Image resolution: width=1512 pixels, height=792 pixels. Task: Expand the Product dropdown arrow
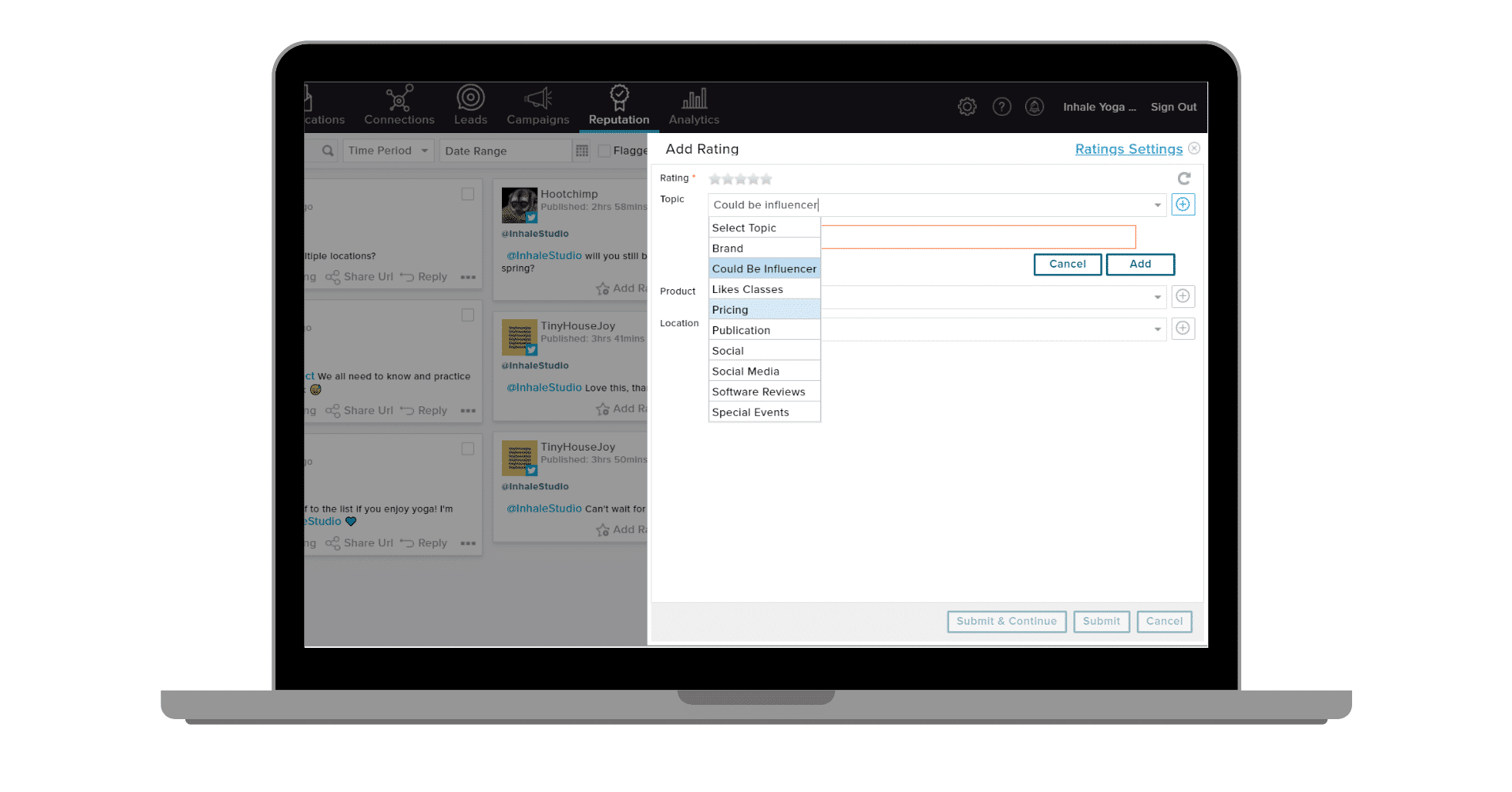point(1157,298)
